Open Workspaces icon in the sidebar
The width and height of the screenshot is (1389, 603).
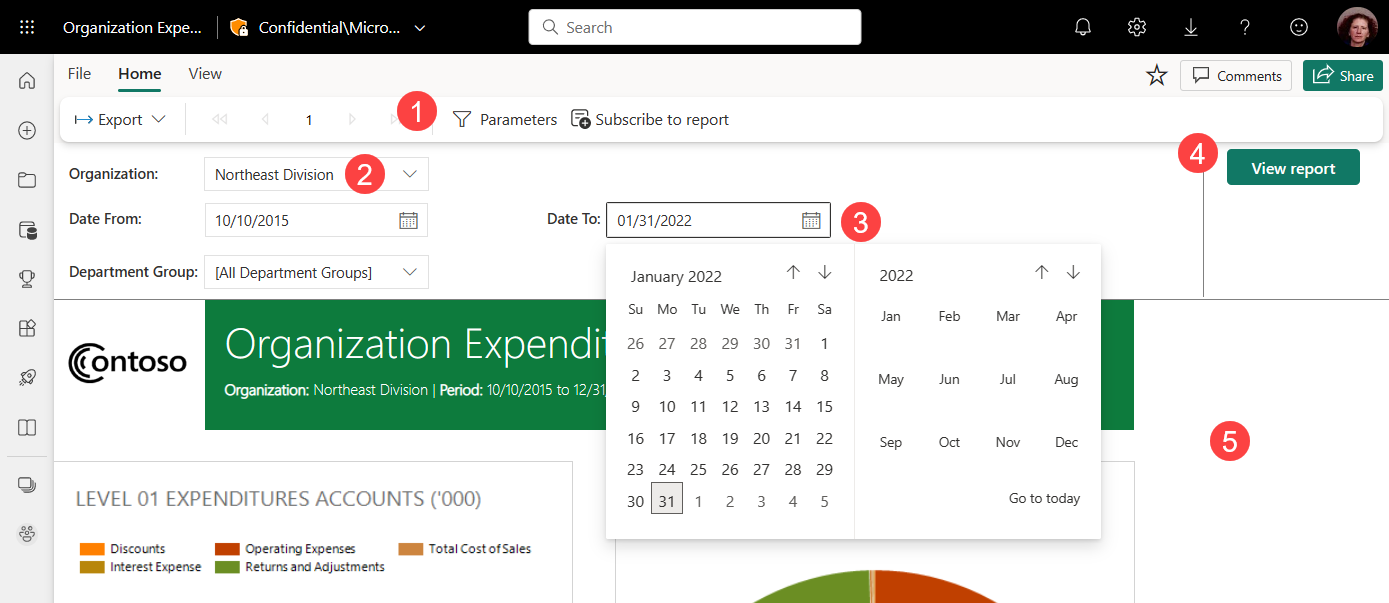27,485
